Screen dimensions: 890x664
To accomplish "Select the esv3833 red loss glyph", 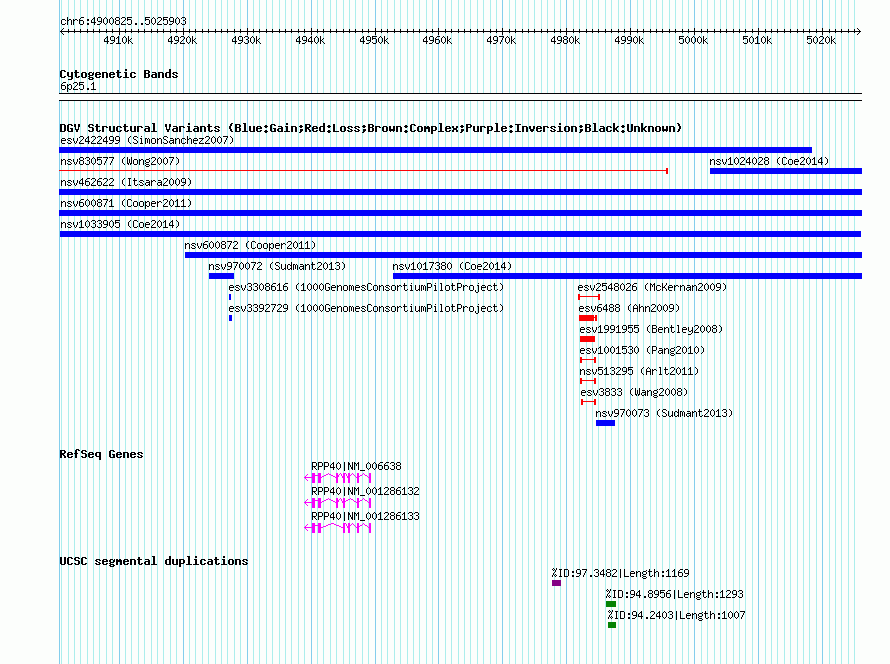I will pyautogui.click(x=589, y=402).
